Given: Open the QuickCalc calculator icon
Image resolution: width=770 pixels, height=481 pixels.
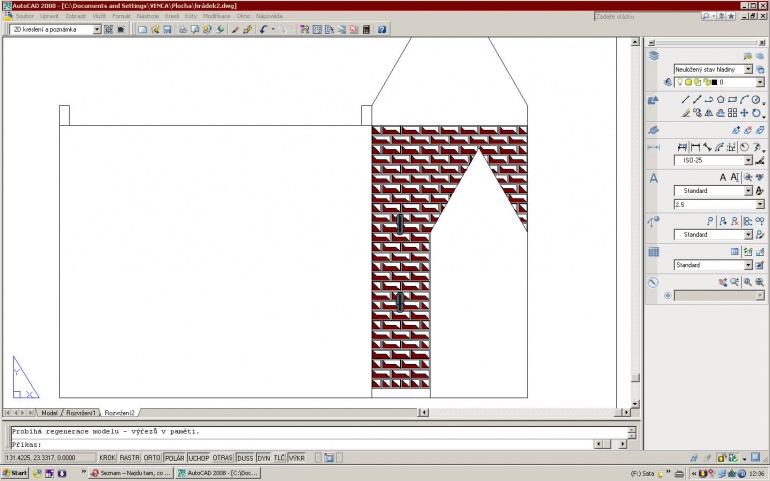Looking at the screenshot, I should (366, 29).
